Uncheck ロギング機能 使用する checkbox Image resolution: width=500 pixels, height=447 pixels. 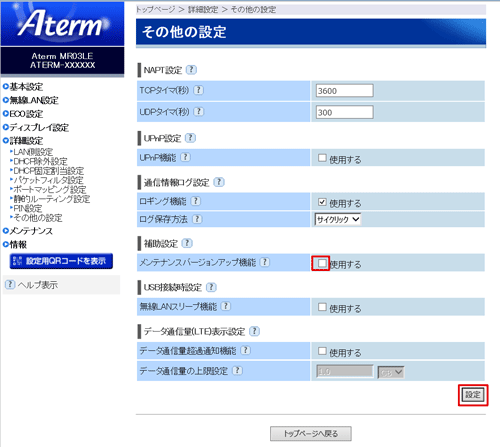pyautogui.click(x=322, y=202)
